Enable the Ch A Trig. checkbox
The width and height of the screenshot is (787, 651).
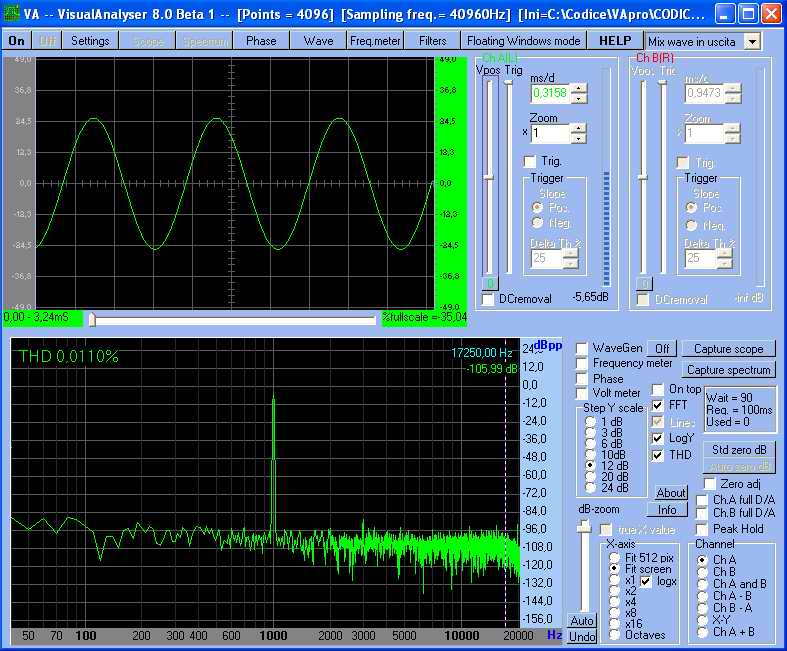[531, 161]
